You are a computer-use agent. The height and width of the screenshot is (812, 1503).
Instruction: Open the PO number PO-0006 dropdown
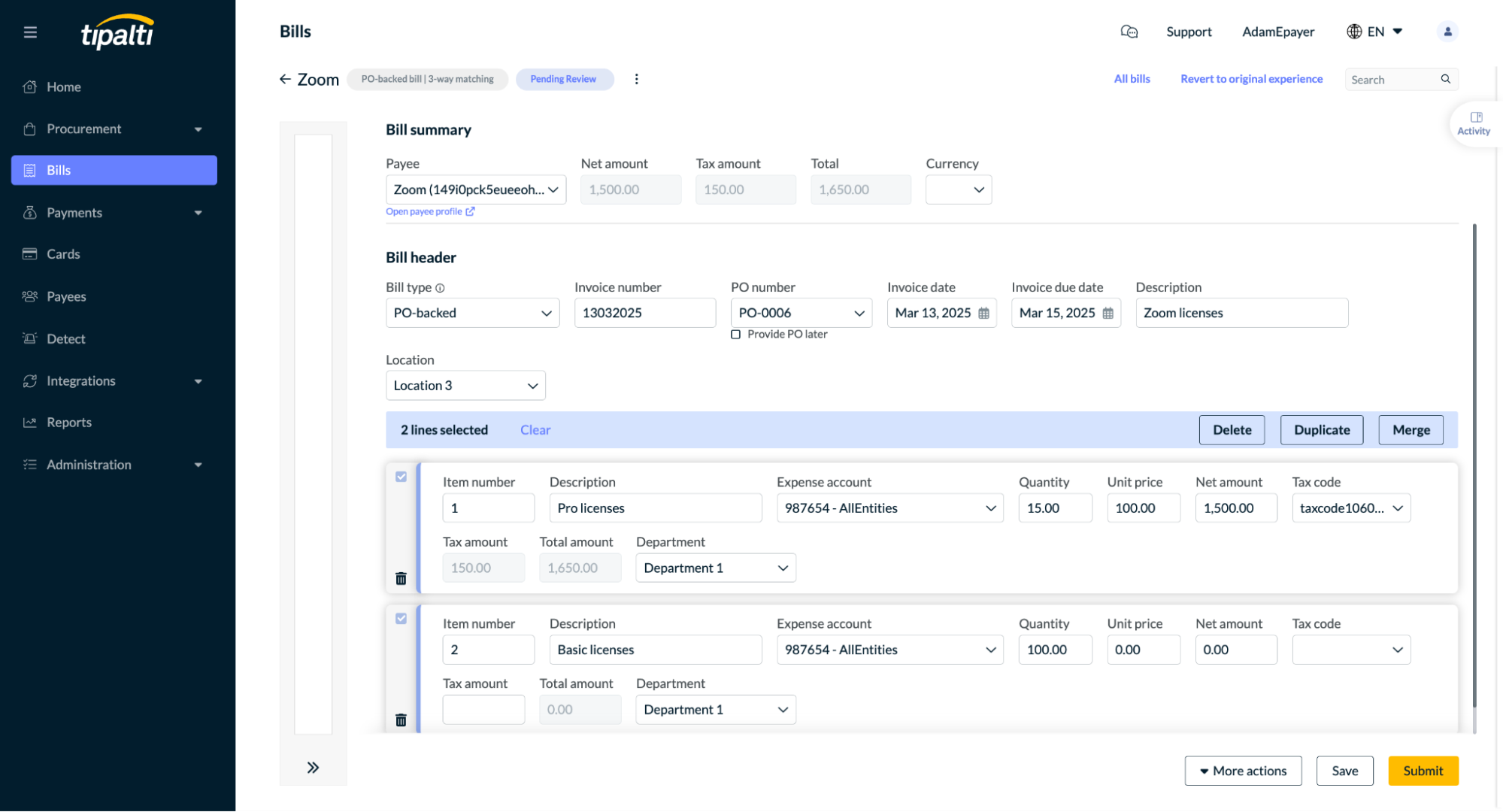click(801, 313)
